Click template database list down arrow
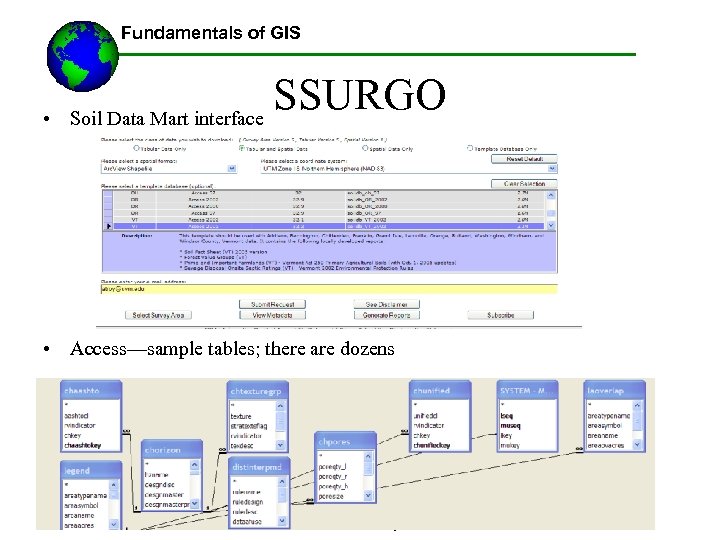This screenshot has width=720, height=540. pyautogui.click(x=551, y=225)
